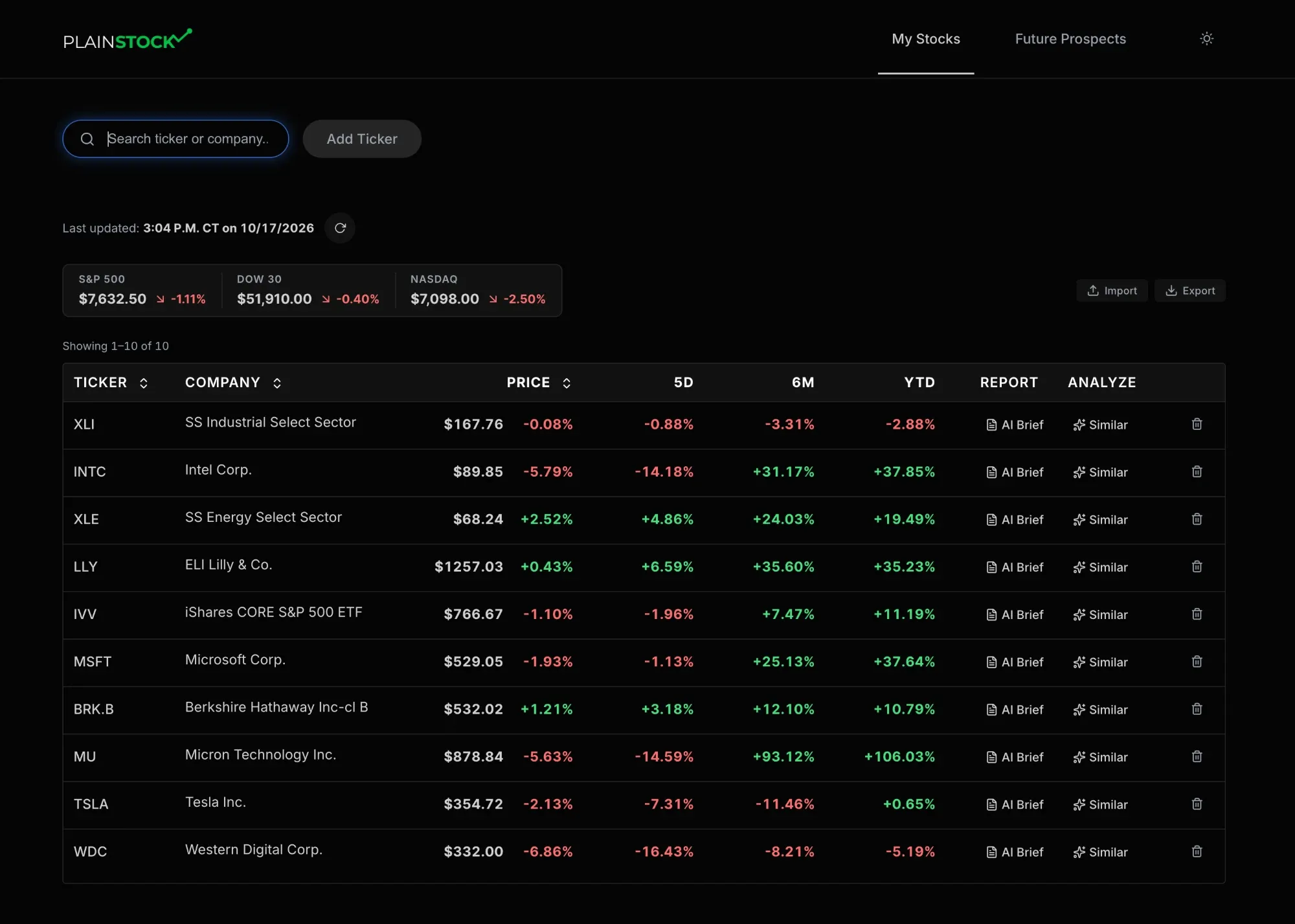Click the 6M column header
1295x924 pixels.
coord(803,383)
